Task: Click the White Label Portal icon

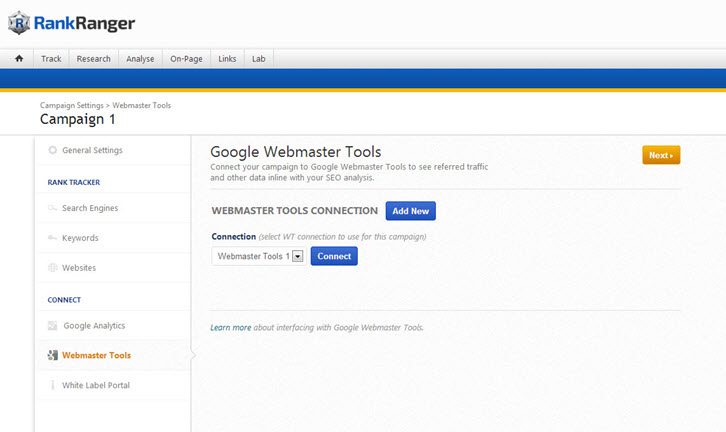Action: [53, 385]
